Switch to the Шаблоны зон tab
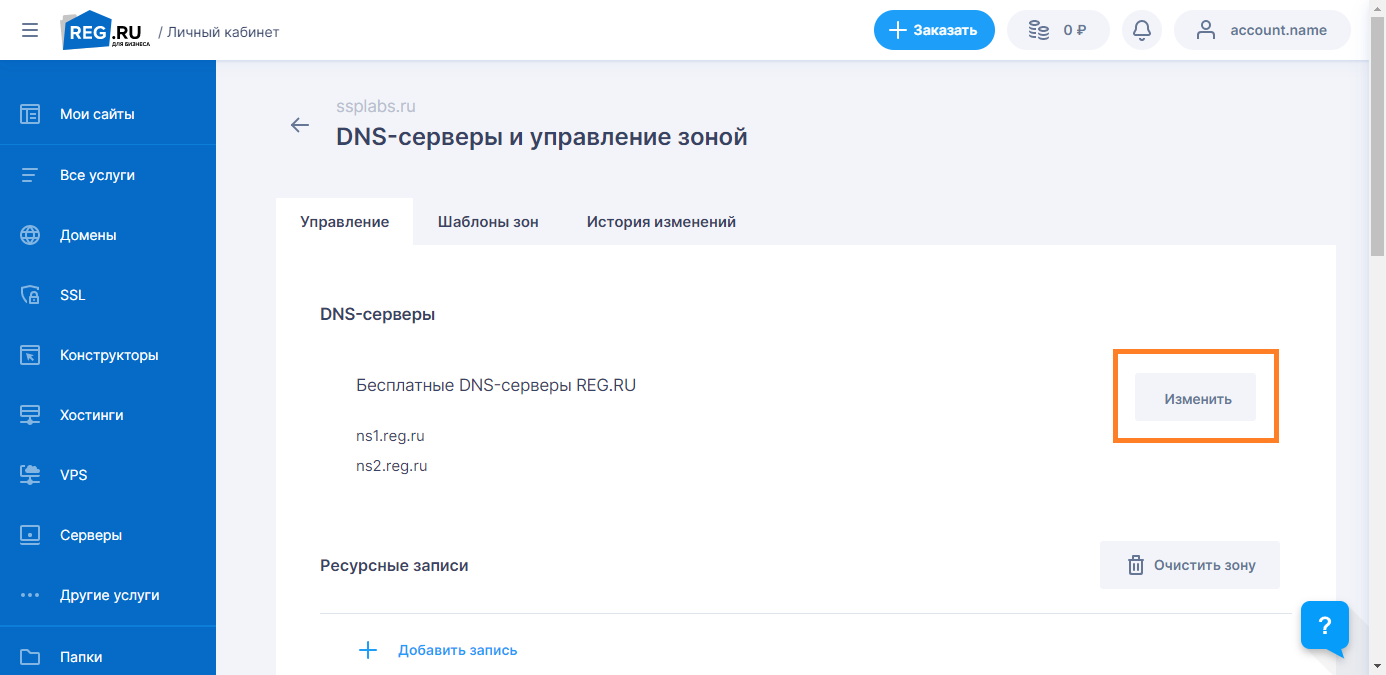The height and width of the screenshot is (675, 1386). pos(488,222)
